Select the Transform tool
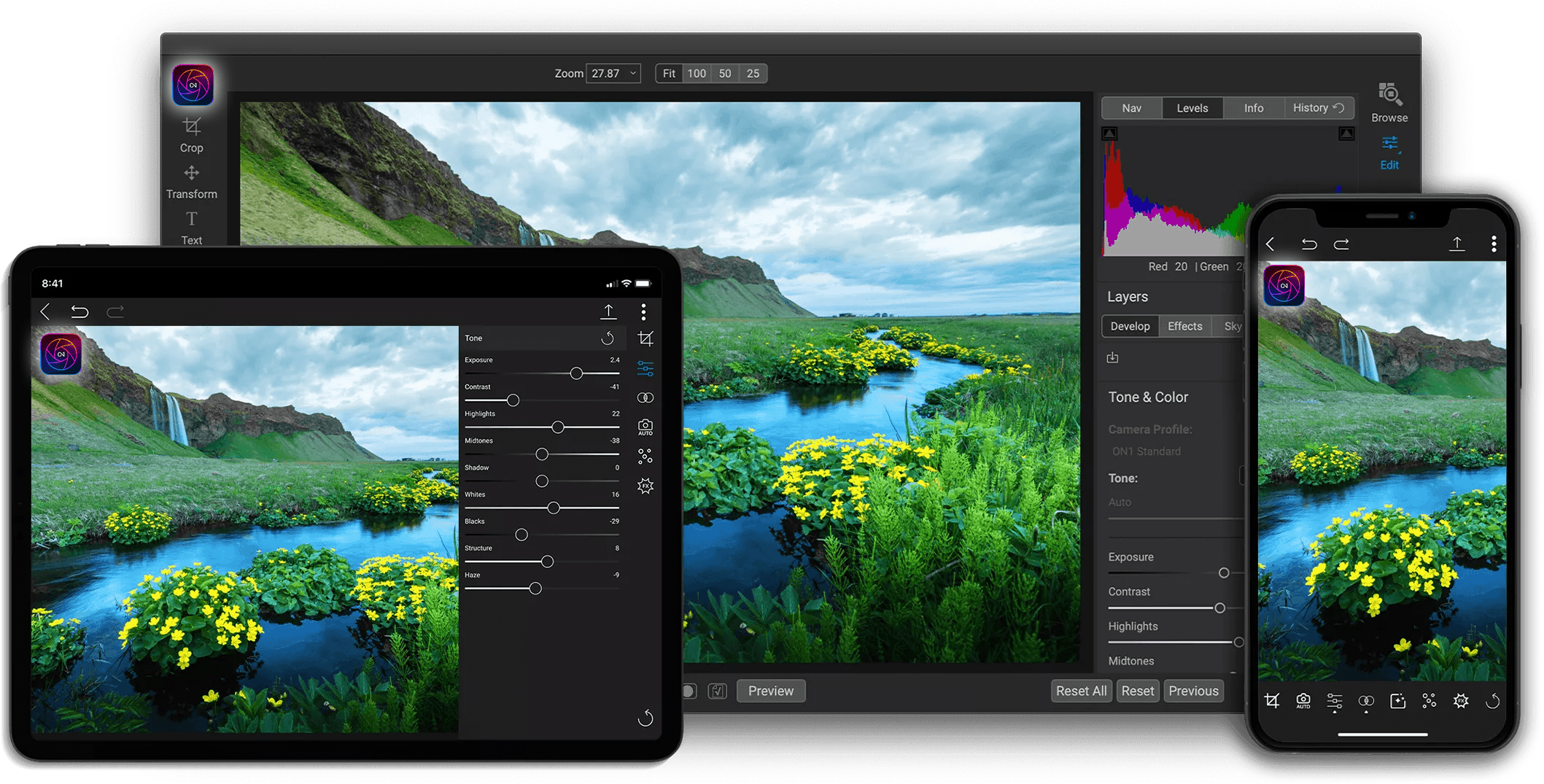Viewport: 1544px width, 784px height. coord(191,182)
